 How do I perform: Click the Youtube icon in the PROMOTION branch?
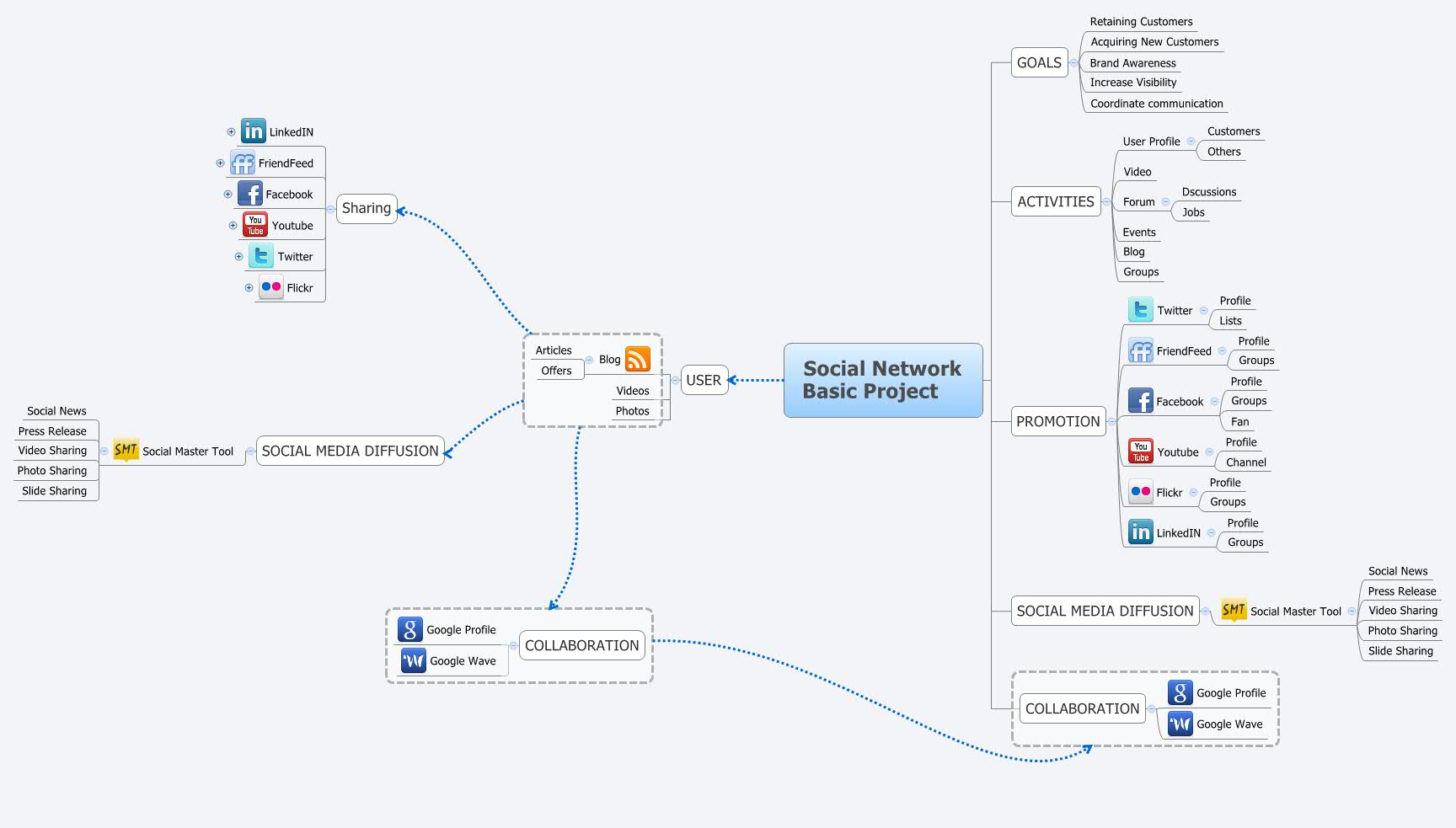tap(1140, 451)
